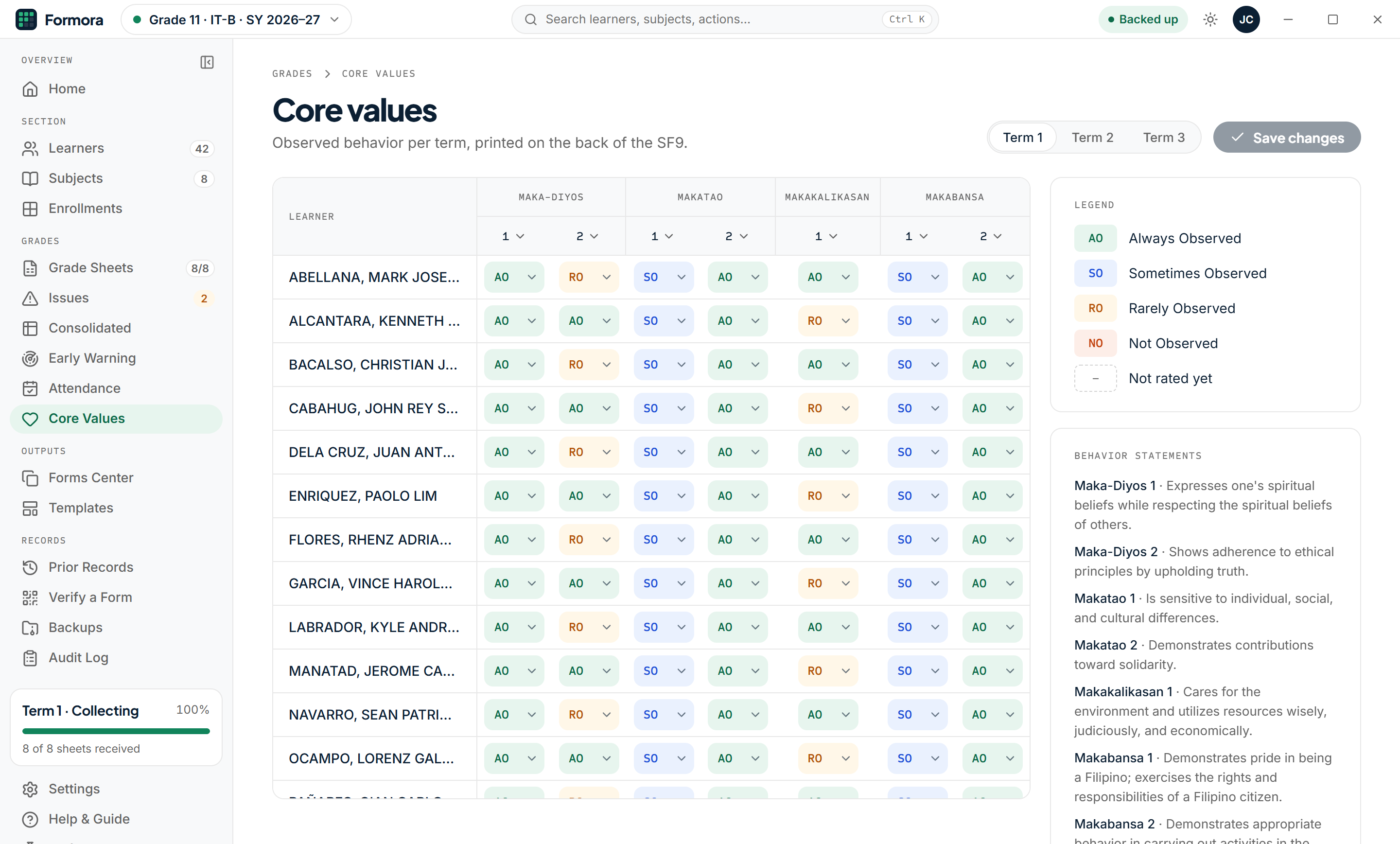Image resolution: width=1400 pixels, height=844 pixels.
Task: Open Makakalikasan column 1 header dropdown
Action: 827,236
